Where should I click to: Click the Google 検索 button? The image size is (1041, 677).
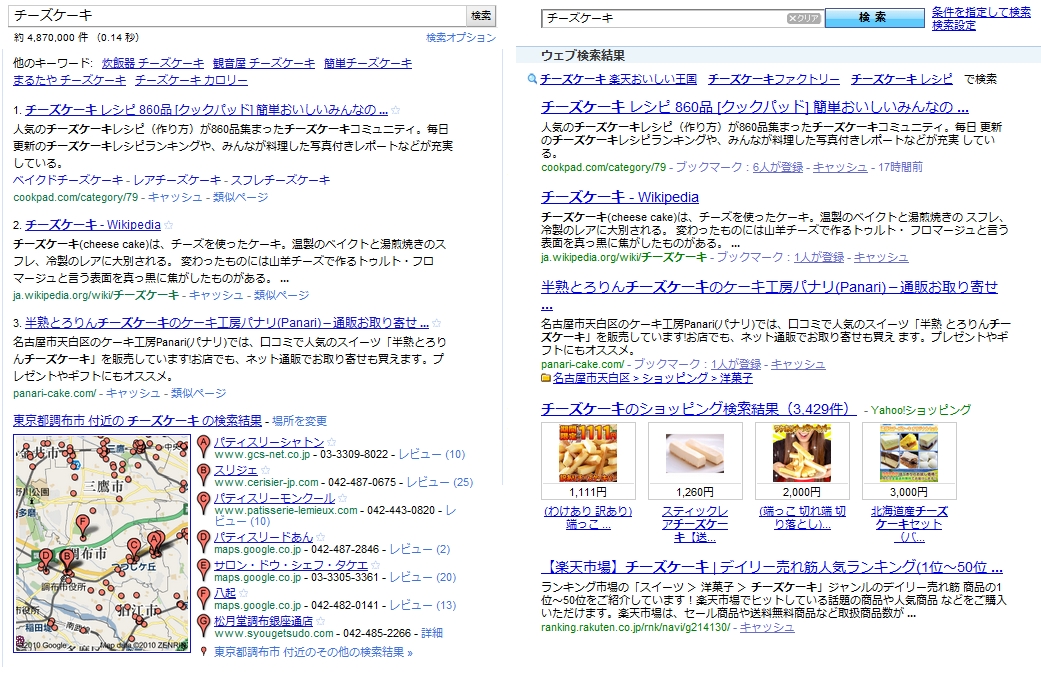coord(481,15)
